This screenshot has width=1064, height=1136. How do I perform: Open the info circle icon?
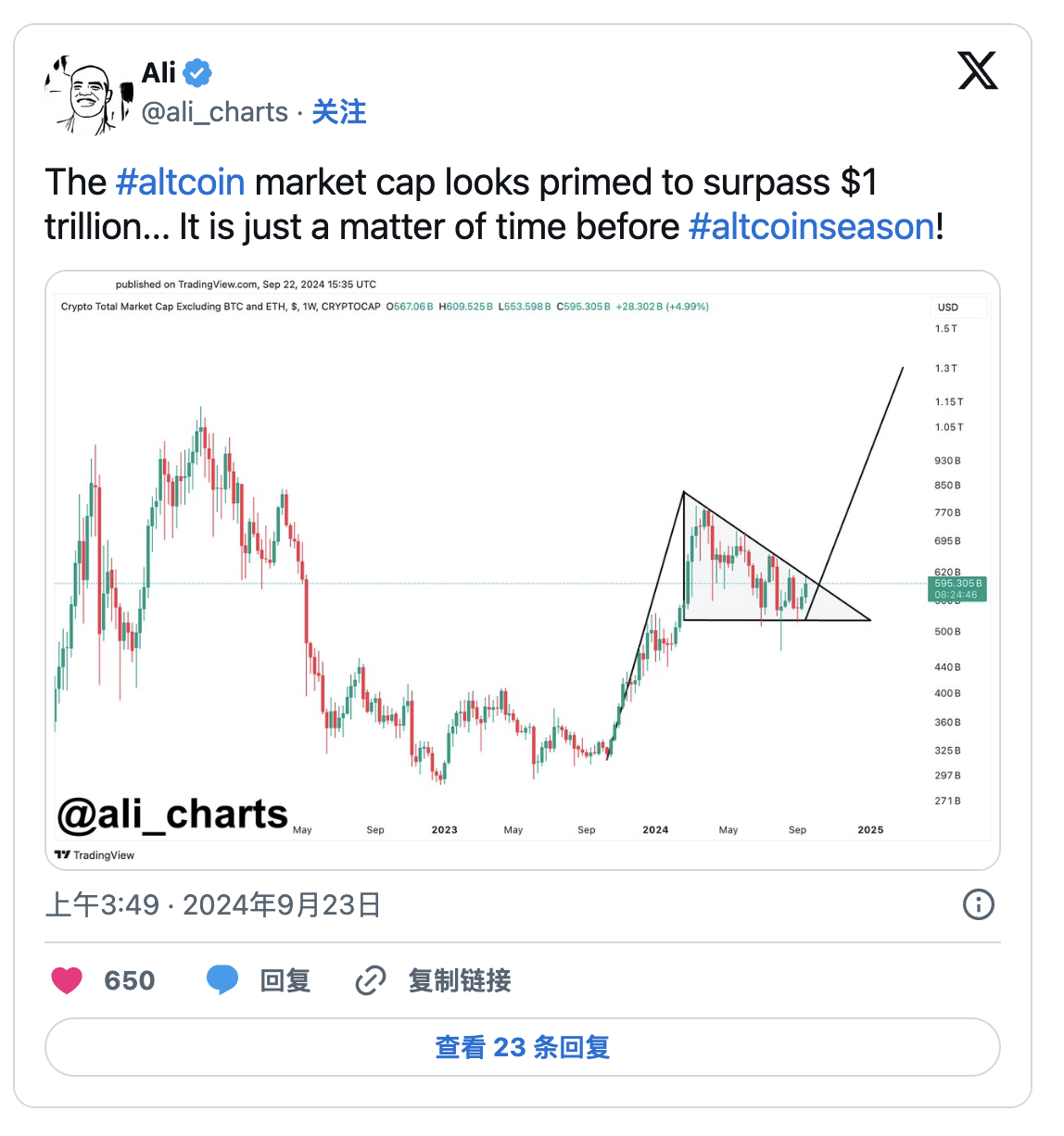click(978, 904)
